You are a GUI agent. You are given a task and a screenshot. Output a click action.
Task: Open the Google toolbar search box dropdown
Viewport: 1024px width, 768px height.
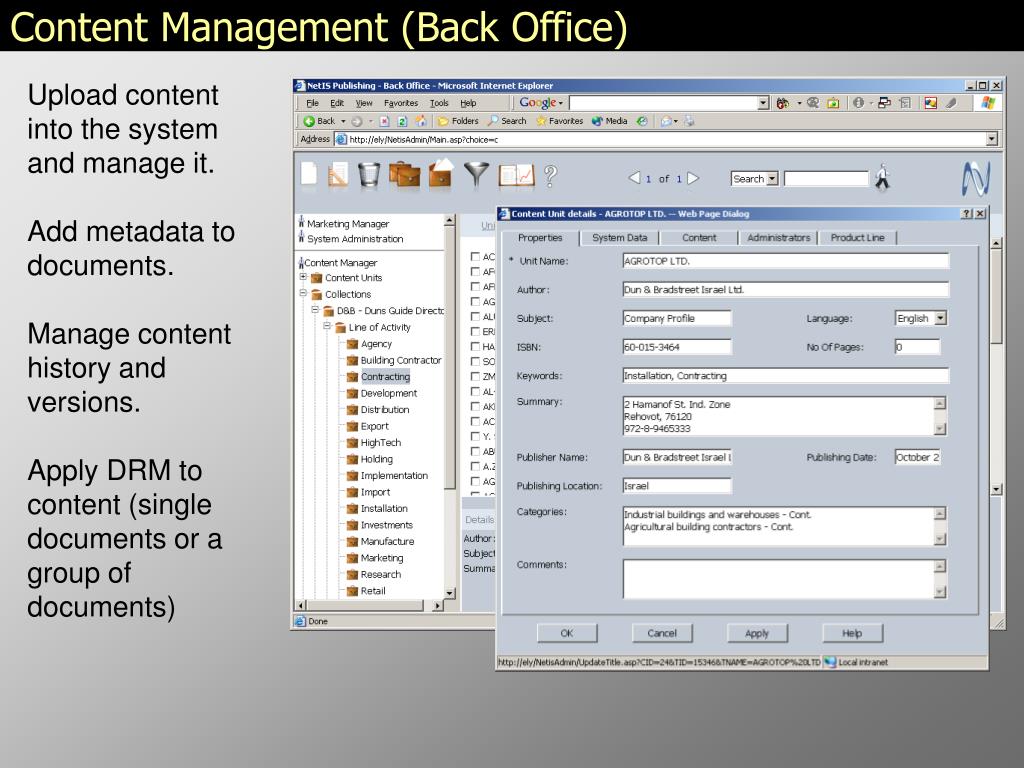coord(763,103)
